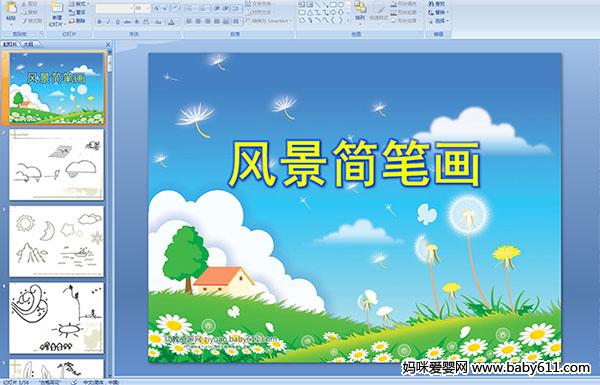Click the Replace icon in editing group
Viewport: 600px width, 385px height.
(438, 12)
